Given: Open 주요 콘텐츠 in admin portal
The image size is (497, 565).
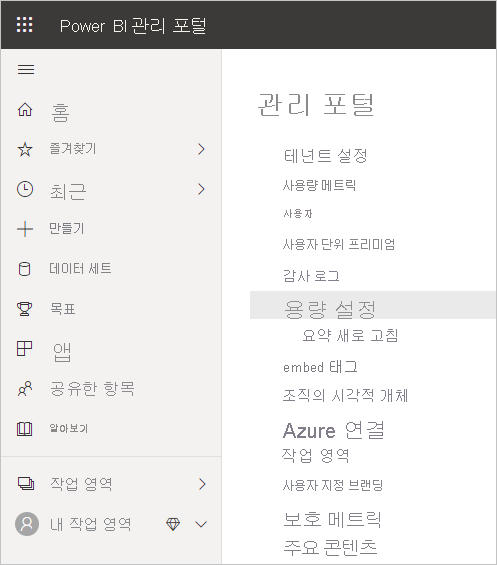Looking at the screenshot, I should (x=330, y=547).
